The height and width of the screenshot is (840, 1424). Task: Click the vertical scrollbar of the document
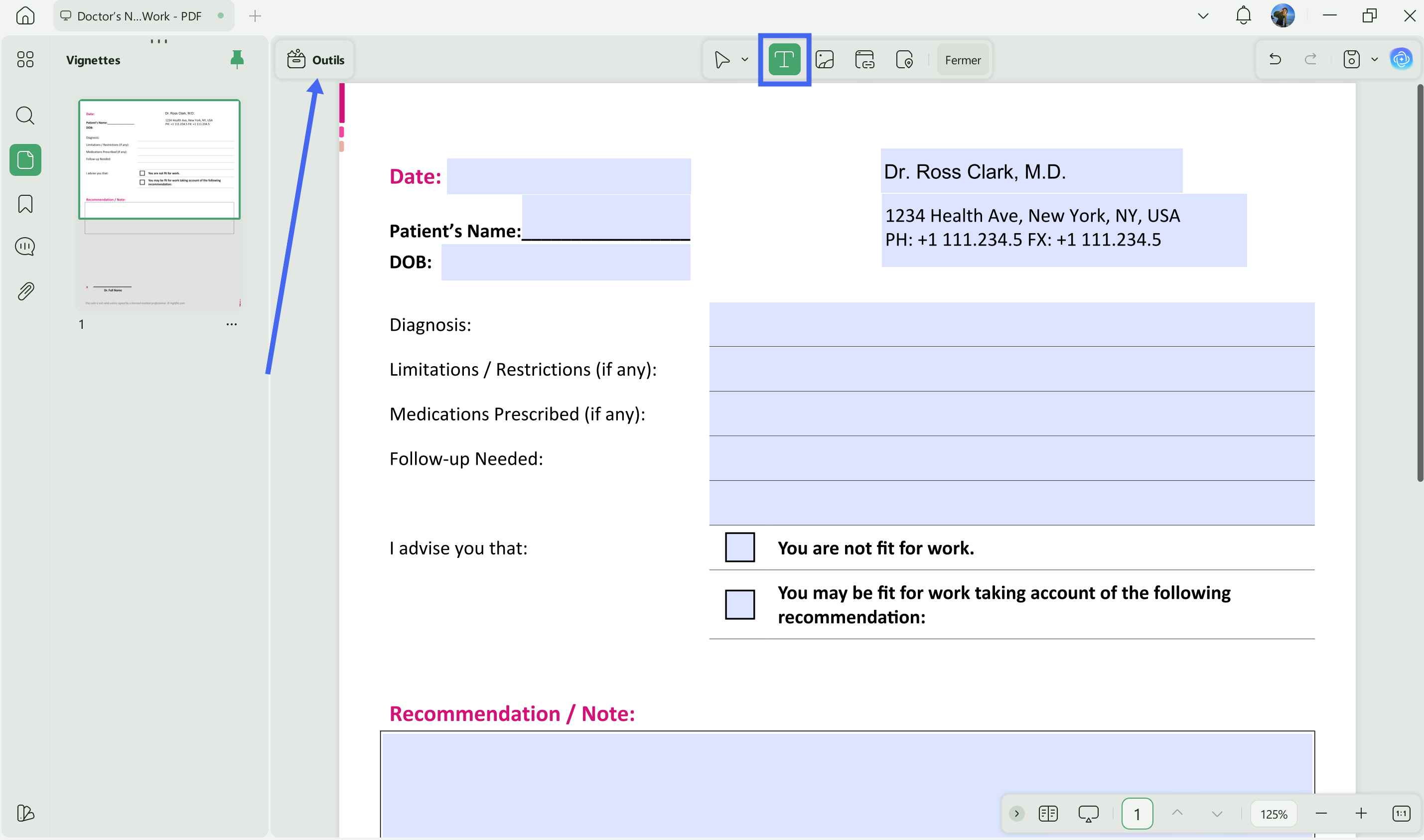tap(1420, 283)
